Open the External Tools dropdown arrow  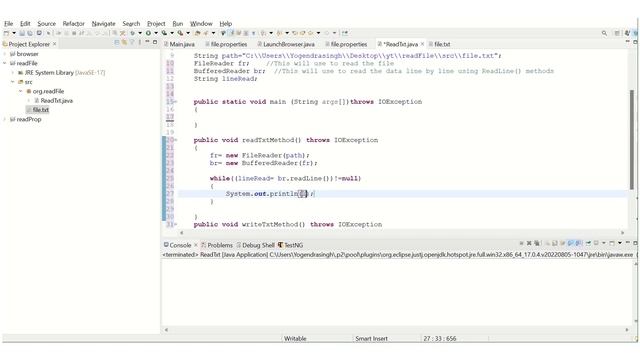[188, 33]
